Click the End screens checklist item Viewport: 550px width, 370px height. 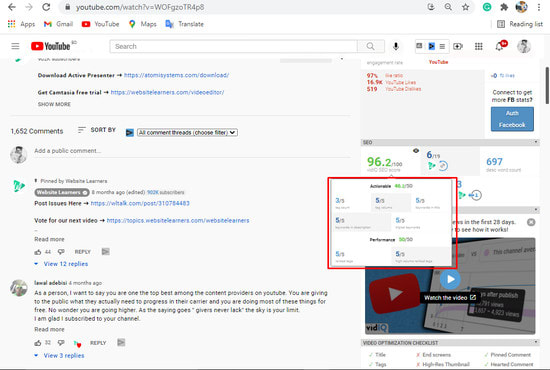point(433,355)
